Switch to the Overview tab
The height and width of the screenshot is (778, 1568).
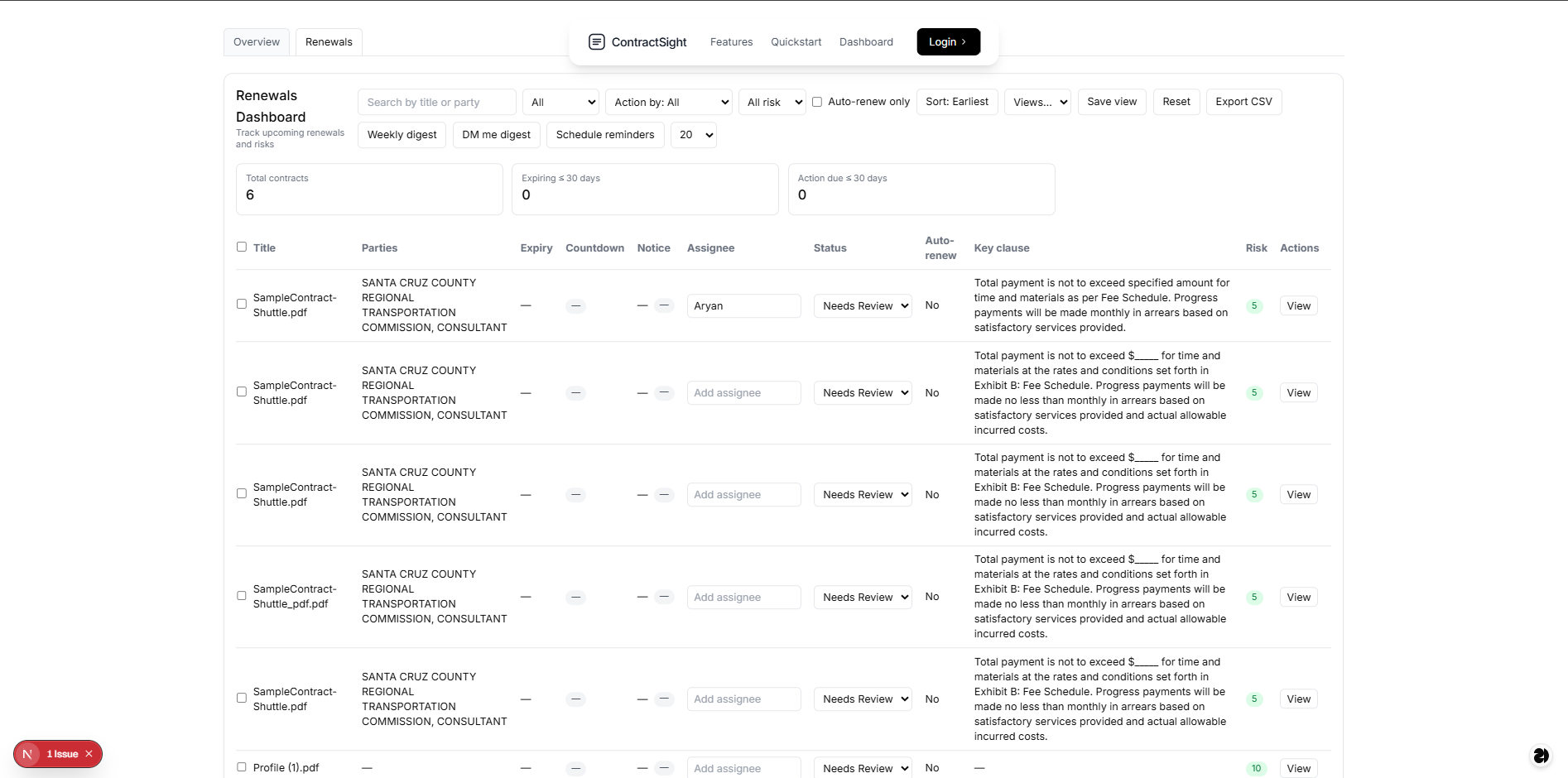[x=256, y=41]
